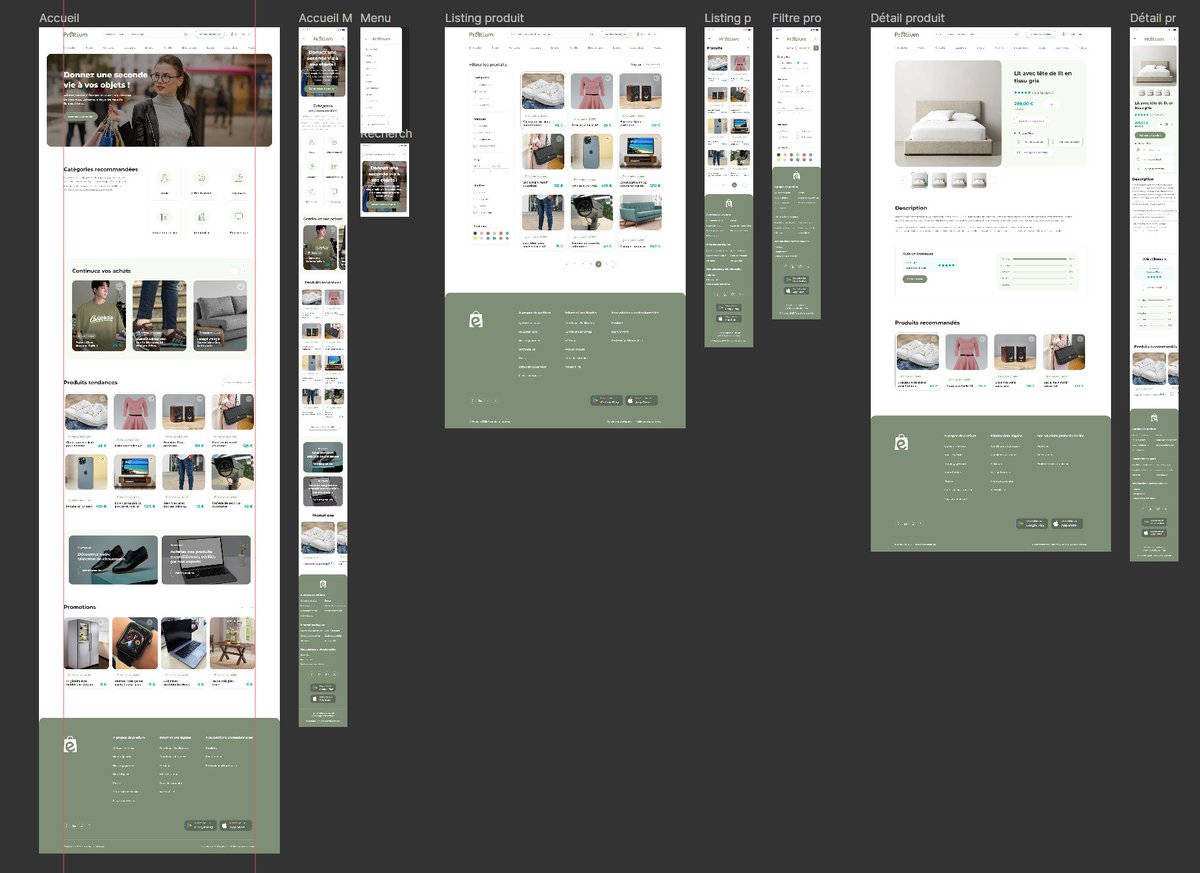Viewport: 1200px width, 873px height.
Task: Click the laptop promo banner in Accueil
Action: (206, 560)
